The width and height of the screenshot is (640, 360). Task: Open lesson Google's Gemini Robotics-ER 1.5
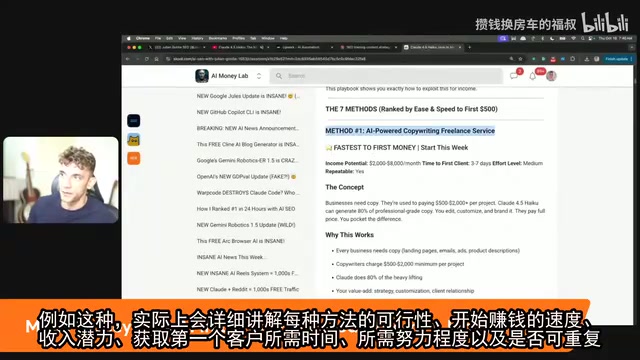247,160
